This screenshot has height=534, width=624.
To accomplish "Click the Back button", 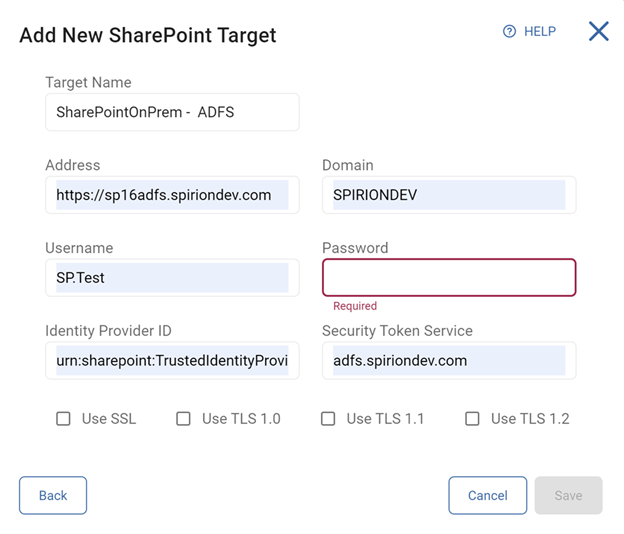I will 53,495.
